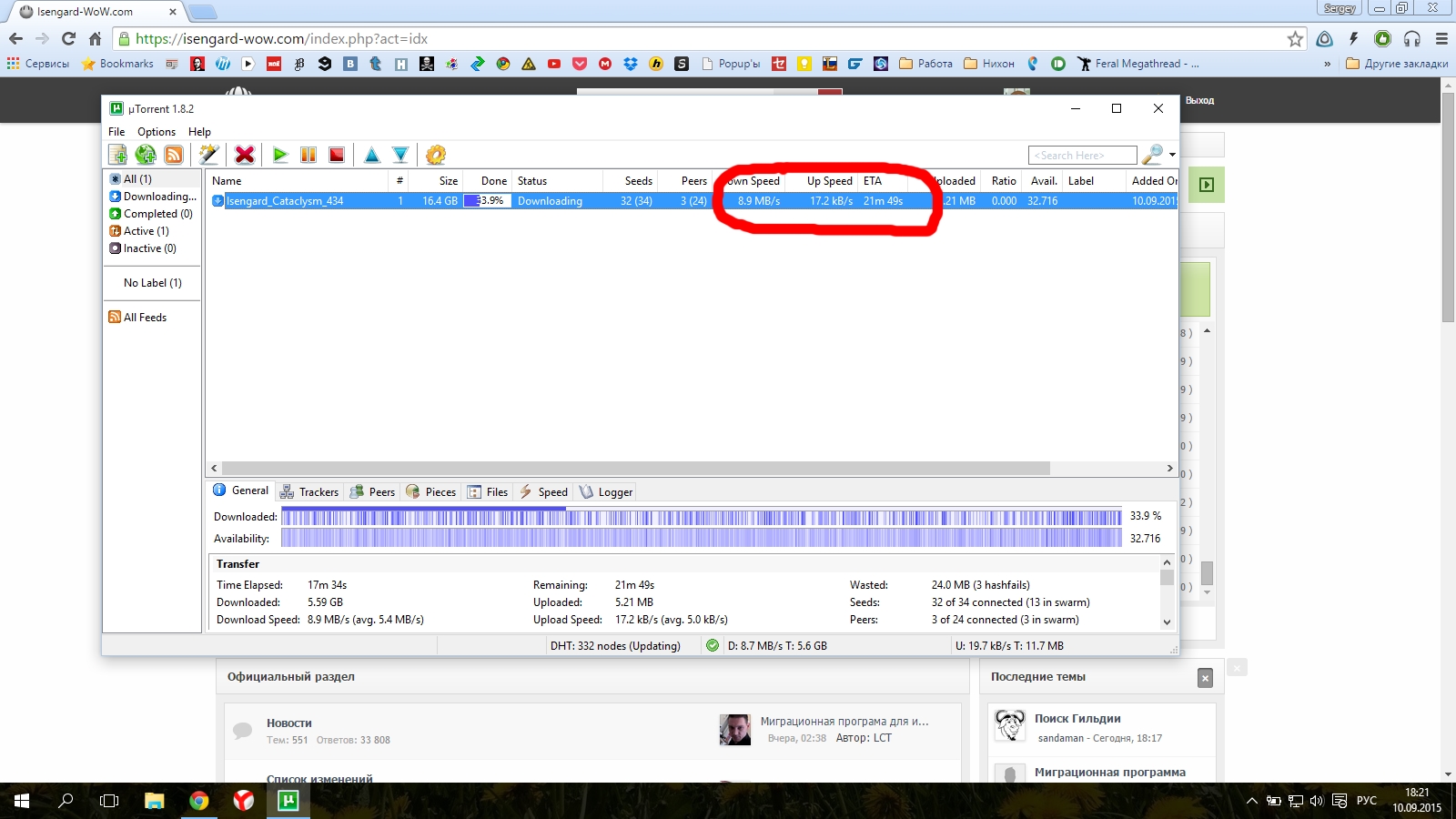This screenshot has height=819, width=1456.
Task: Select the Isengard_Cataclysm_434 torrent row
Action: click(x=692, y=201)
